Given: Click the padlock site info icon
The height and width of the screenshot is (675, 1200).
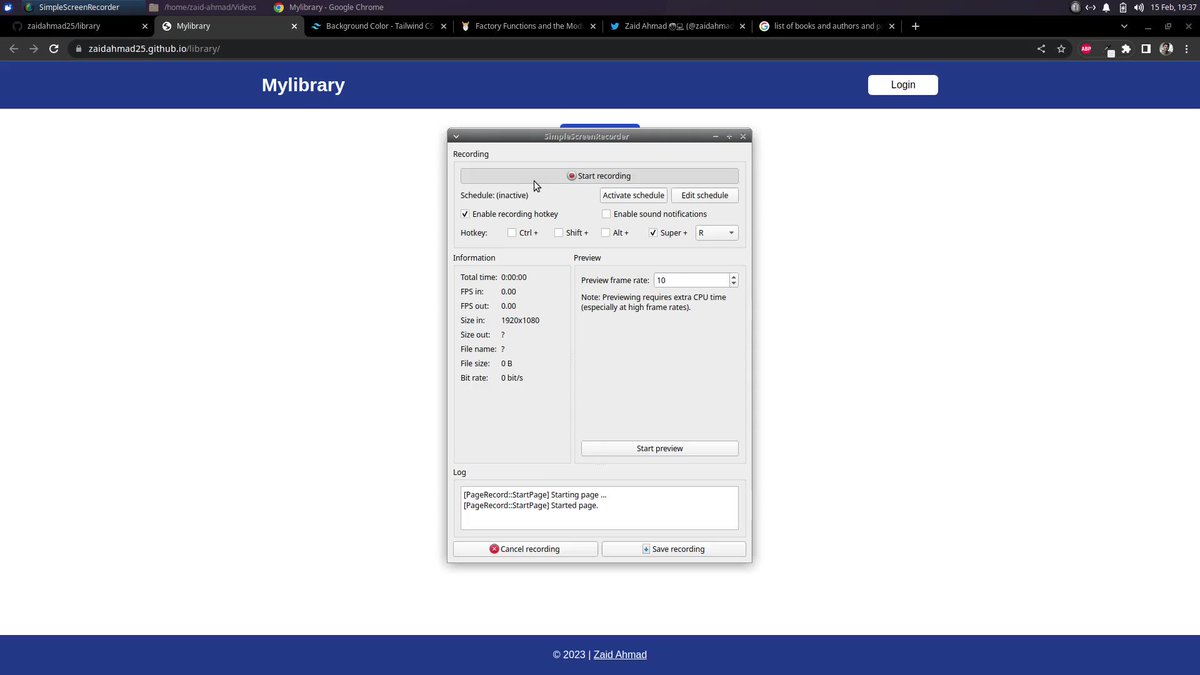Looking at the screenshot, I should pyautogui.click(x=78, y=48).
